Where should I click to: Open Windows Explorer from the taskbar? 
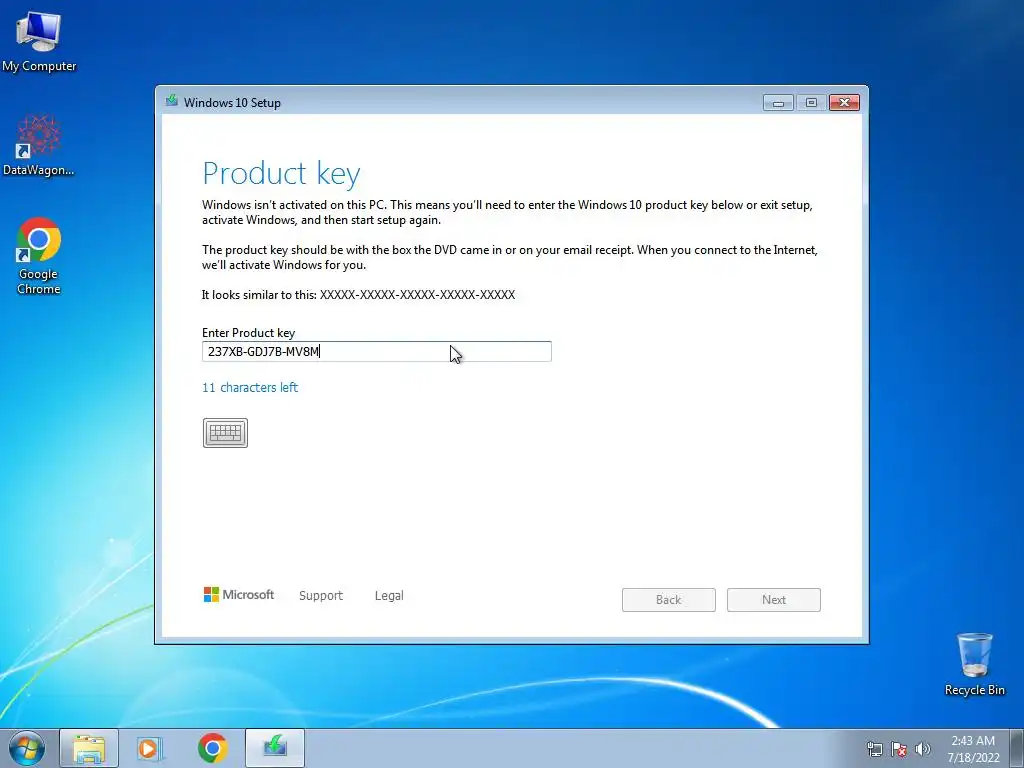89,748
